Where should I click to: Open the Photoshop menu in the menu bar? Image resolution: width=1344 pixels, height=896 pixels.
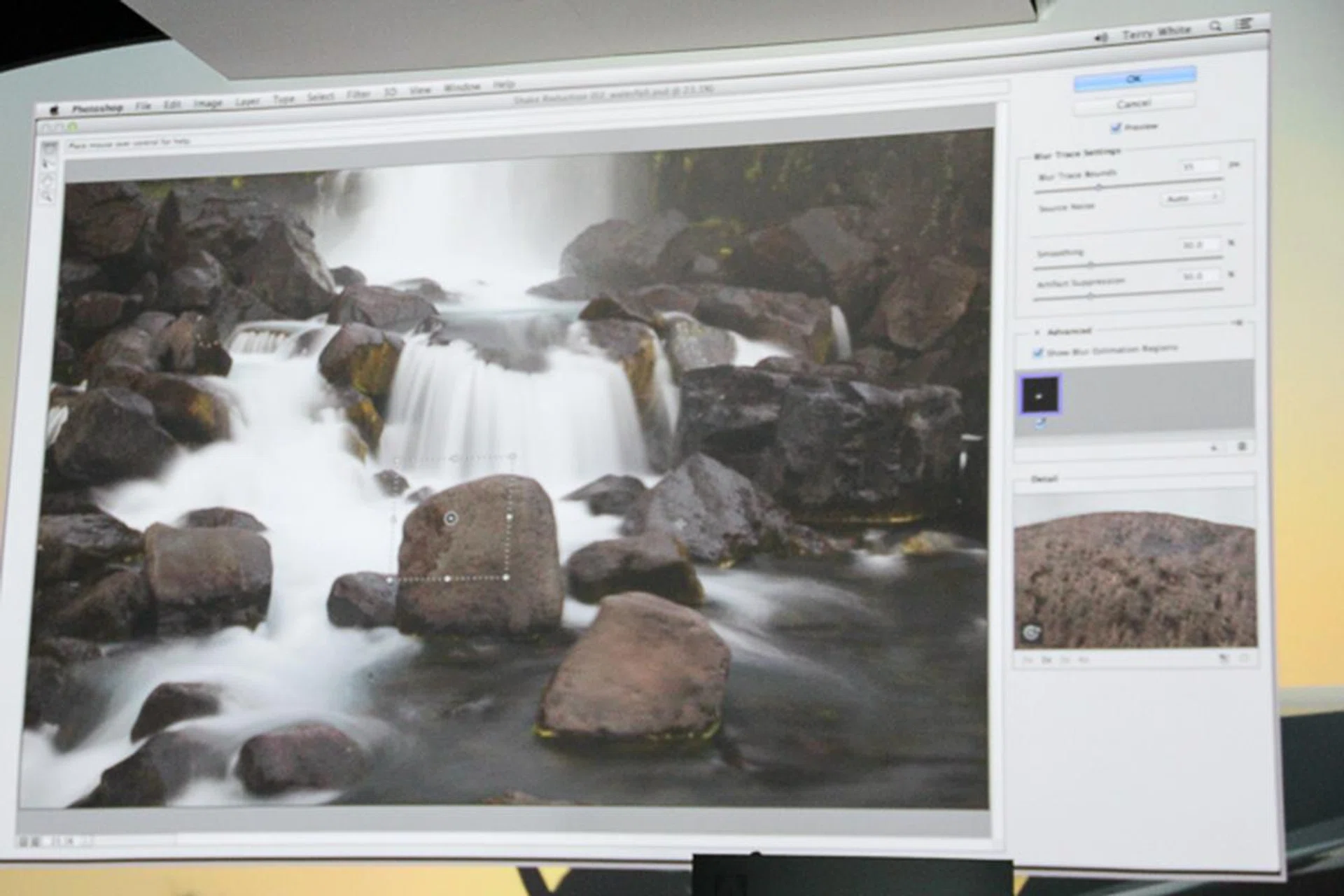click(98, 106)
